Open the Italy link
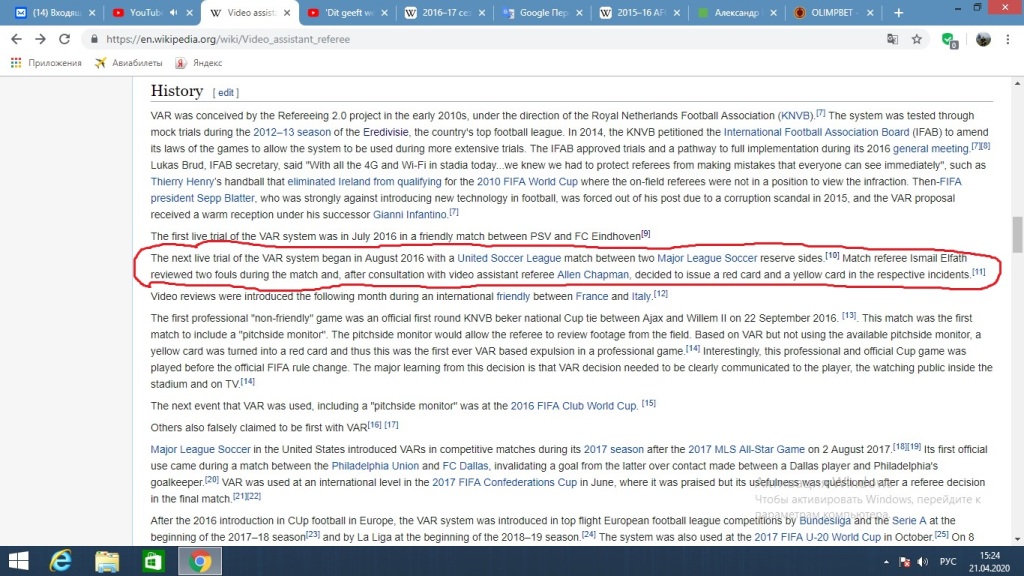 (641, 296)
